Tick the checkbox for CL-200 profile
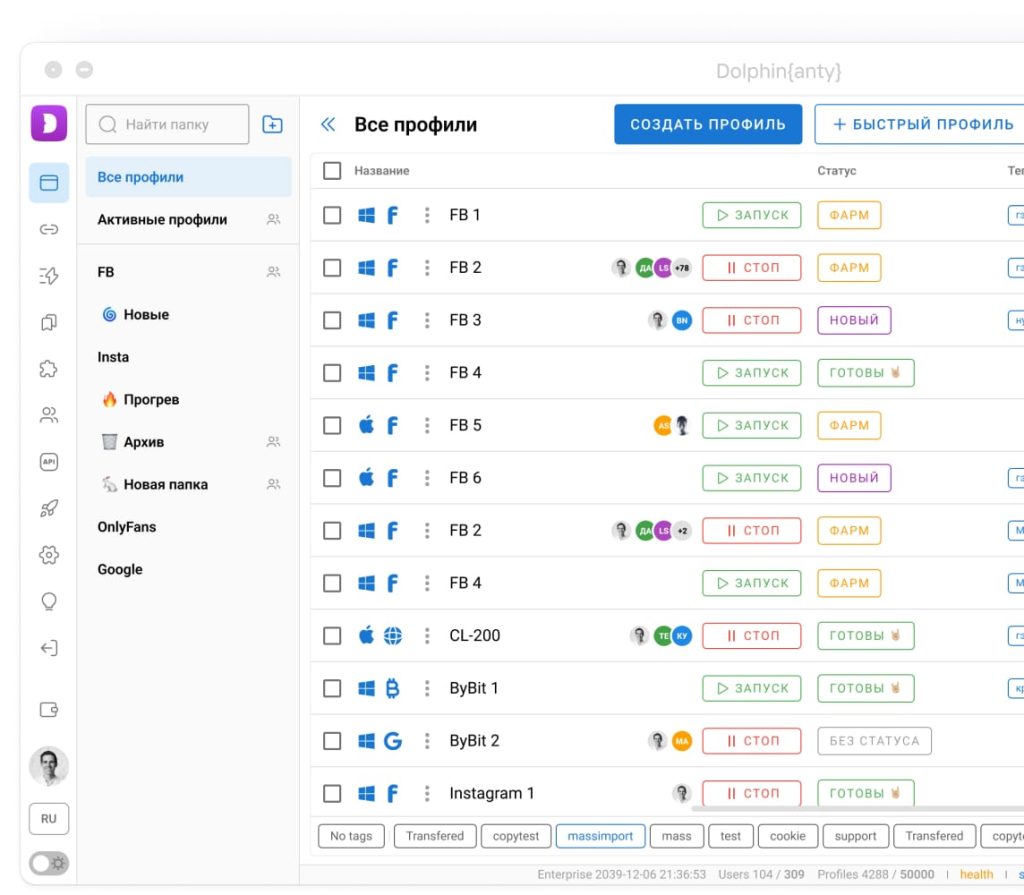This screenshot has width=1024, height=895. pyautogui.click(x=332, y=636)
